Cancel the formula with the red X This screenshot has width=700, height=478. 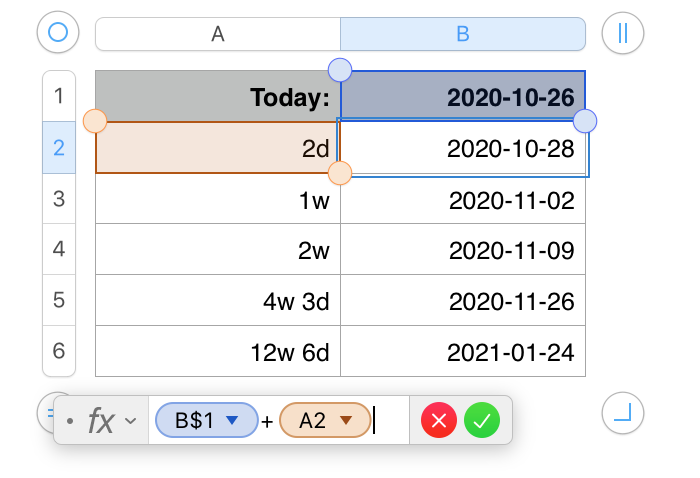[x=439, y=421]
